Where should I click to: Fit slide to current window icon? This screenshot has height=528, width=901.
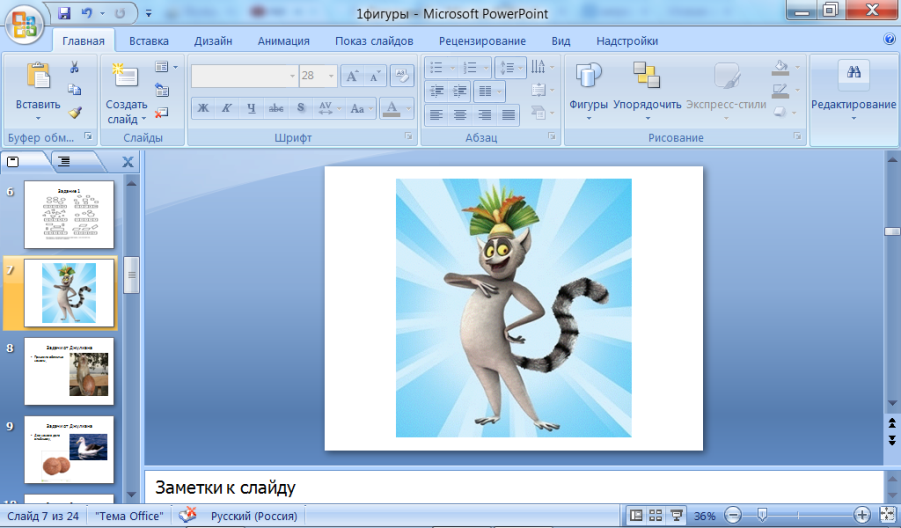[888, 515]
